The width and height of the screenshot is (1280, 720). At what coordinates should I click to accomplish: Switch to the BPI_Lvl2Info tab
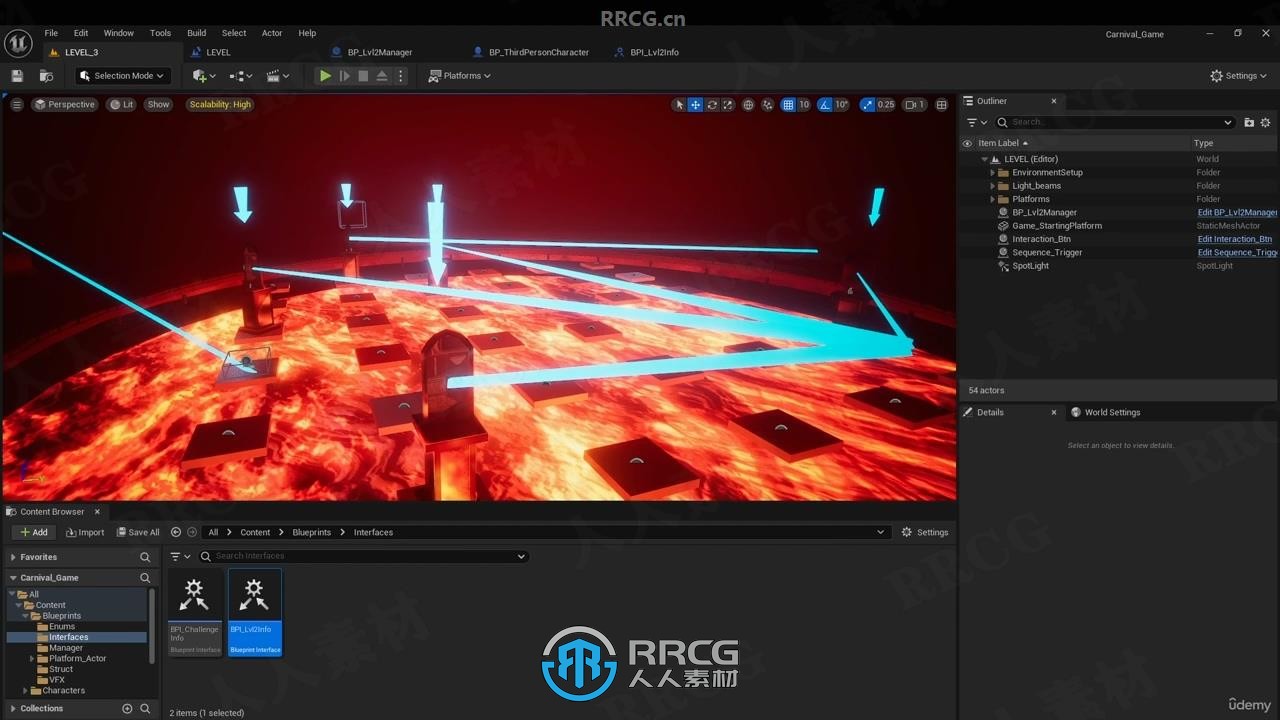(x=655, y=52)
